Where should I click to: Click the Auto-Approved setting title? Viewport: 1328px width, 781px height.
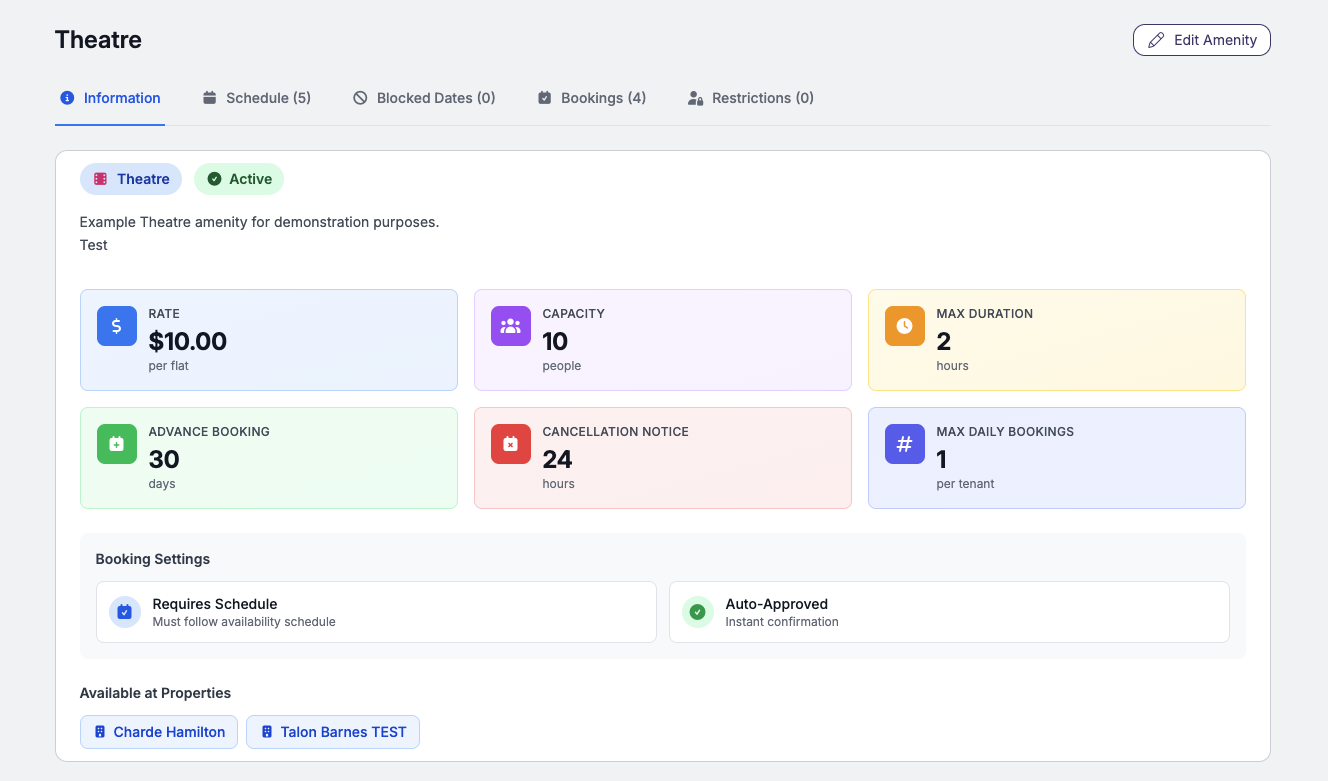click(x=777, y=604)
